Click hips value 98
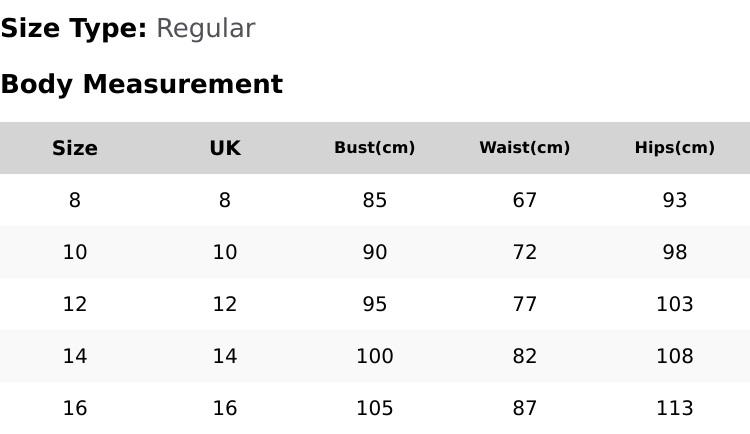The width and height of the screenshot is (750, 434). (x=675, y=252)
